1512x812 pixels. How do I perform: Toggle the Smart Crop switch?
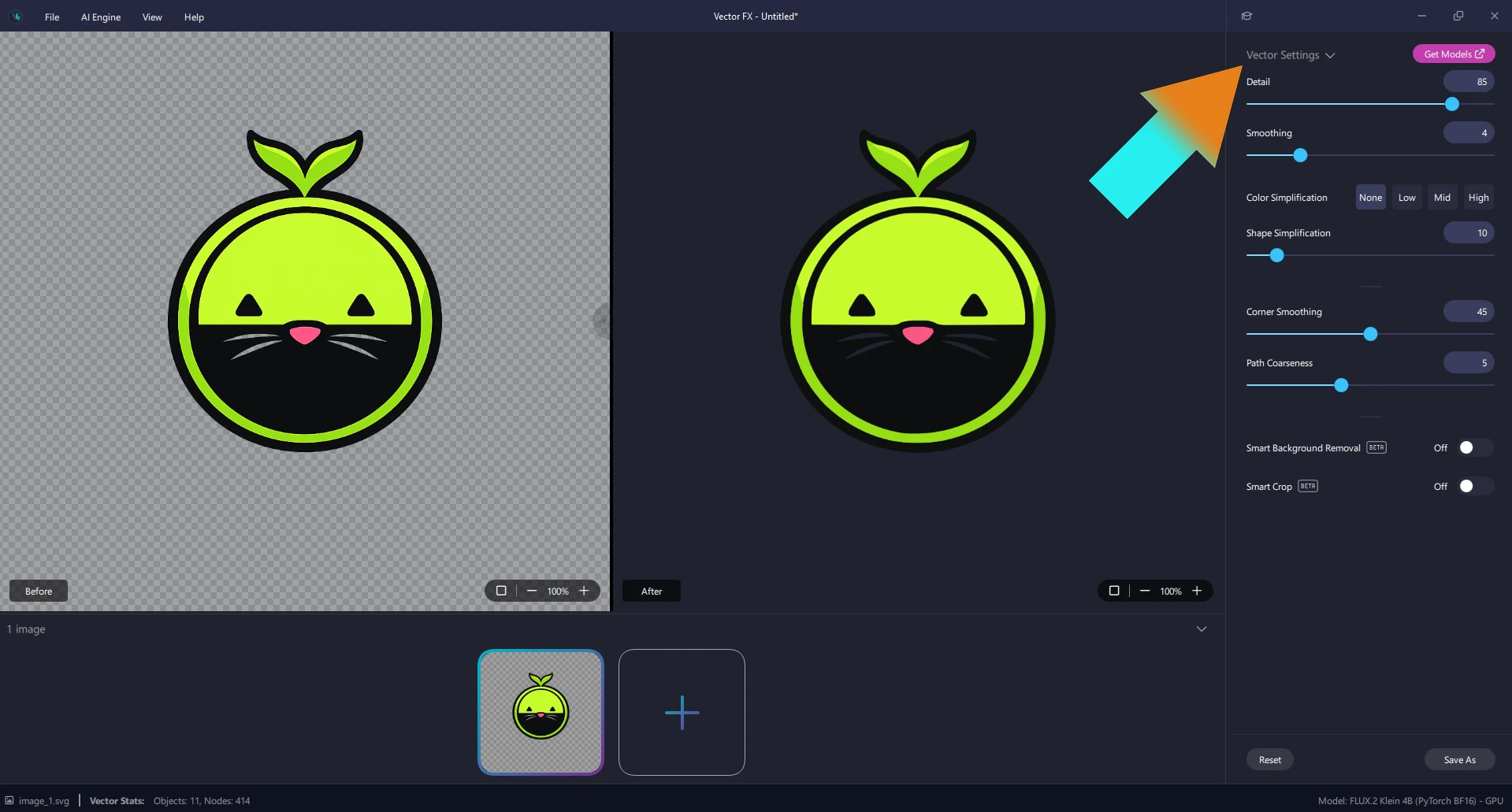pos(1475,486)
